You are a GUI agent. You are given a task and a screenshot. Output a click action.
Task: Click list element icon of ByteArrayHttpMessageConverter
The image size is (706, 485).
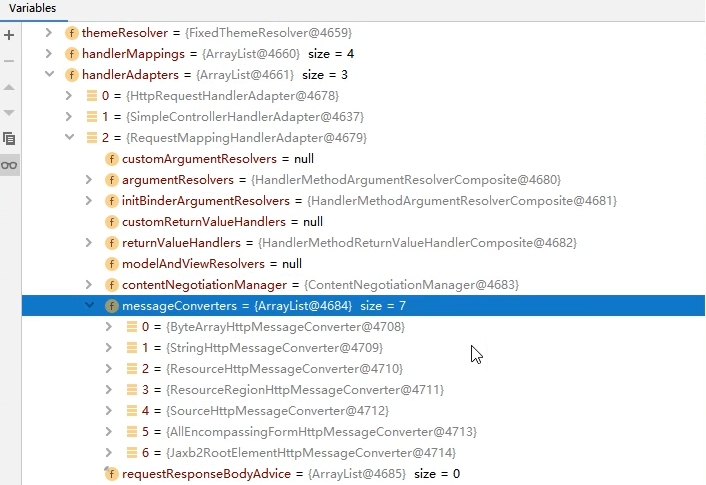(131, 326)
